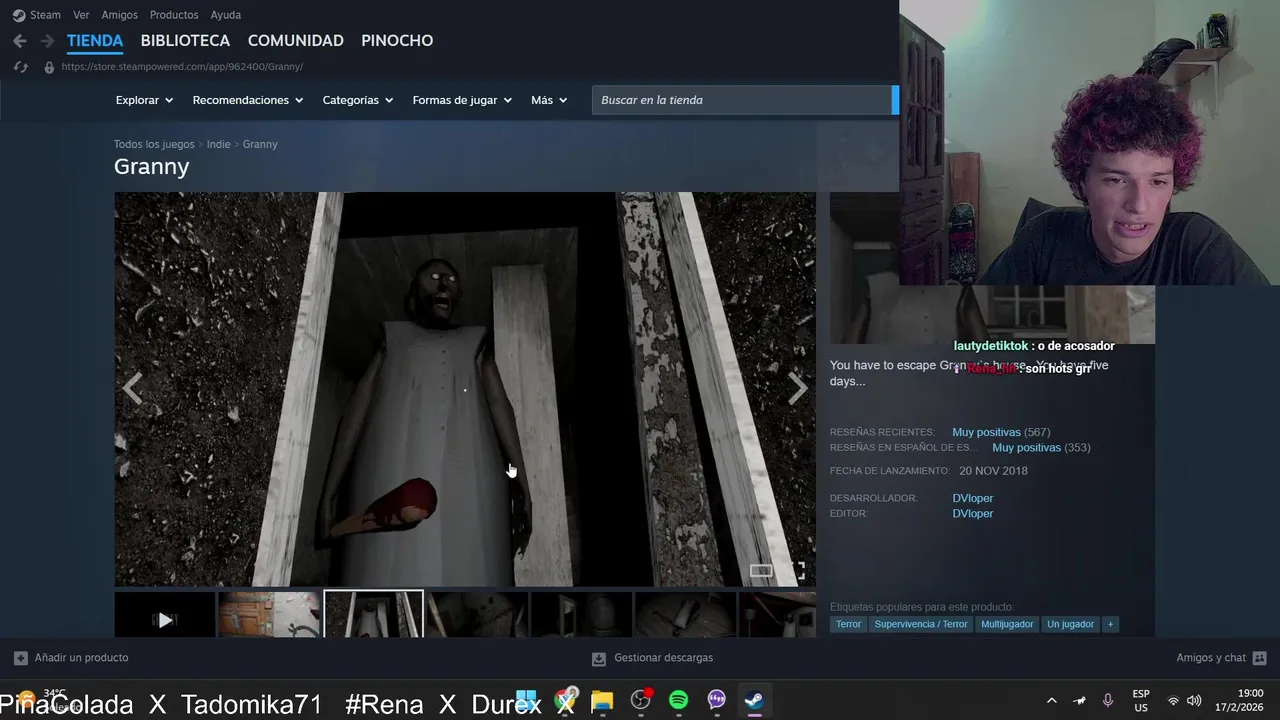Open Spanish reviews Muy positivas (353)
Image resolution: width=1280 pixels, height=720 pixels.
[1041, 448]
